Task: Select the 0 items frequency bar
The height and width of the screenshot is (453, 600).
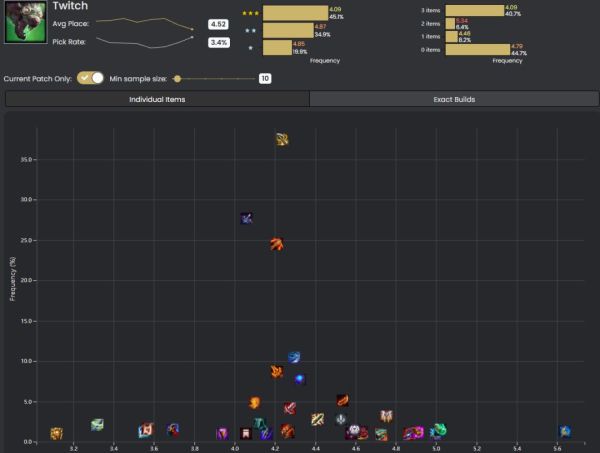Action: (x=478, y=48)
